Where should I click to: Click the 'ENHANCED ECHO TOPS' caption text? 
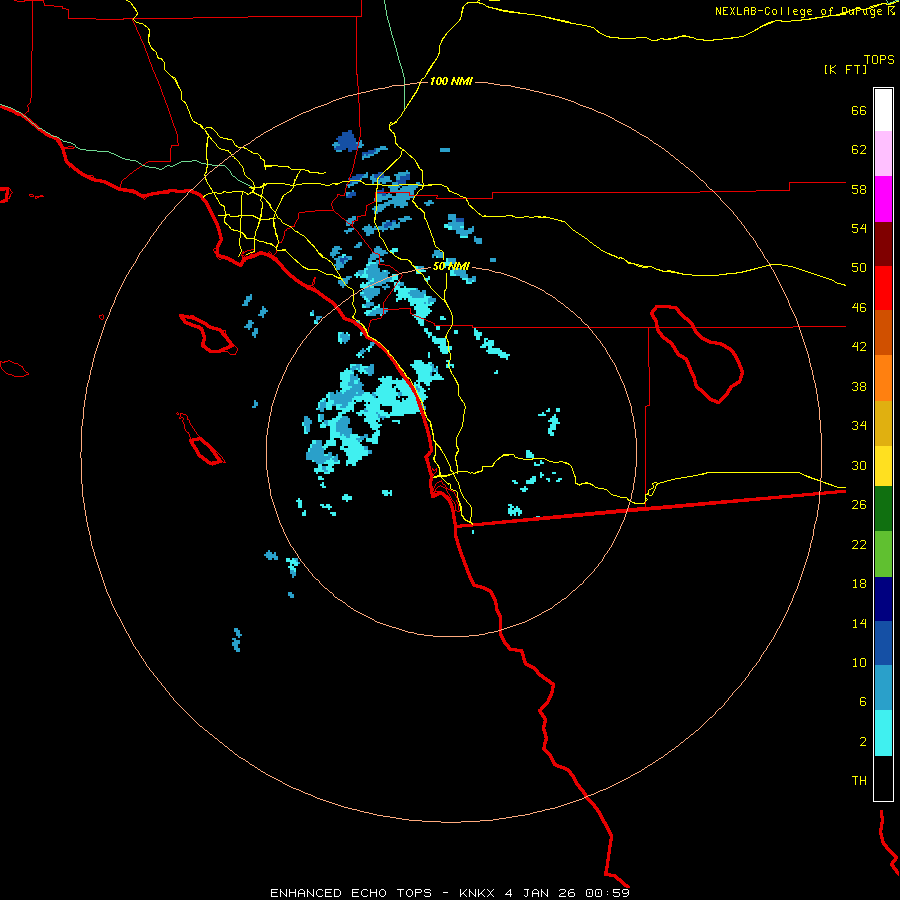pos(351,893)
